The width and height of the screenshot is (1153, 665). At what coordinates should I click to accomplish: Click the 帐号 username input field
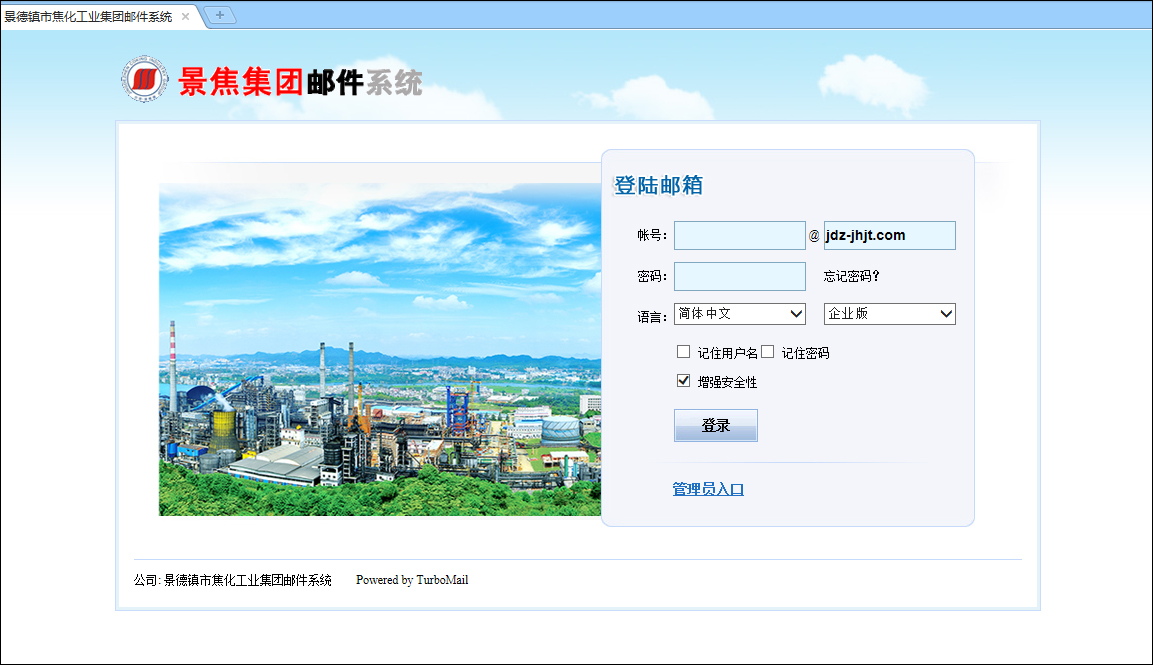(739, 236)
